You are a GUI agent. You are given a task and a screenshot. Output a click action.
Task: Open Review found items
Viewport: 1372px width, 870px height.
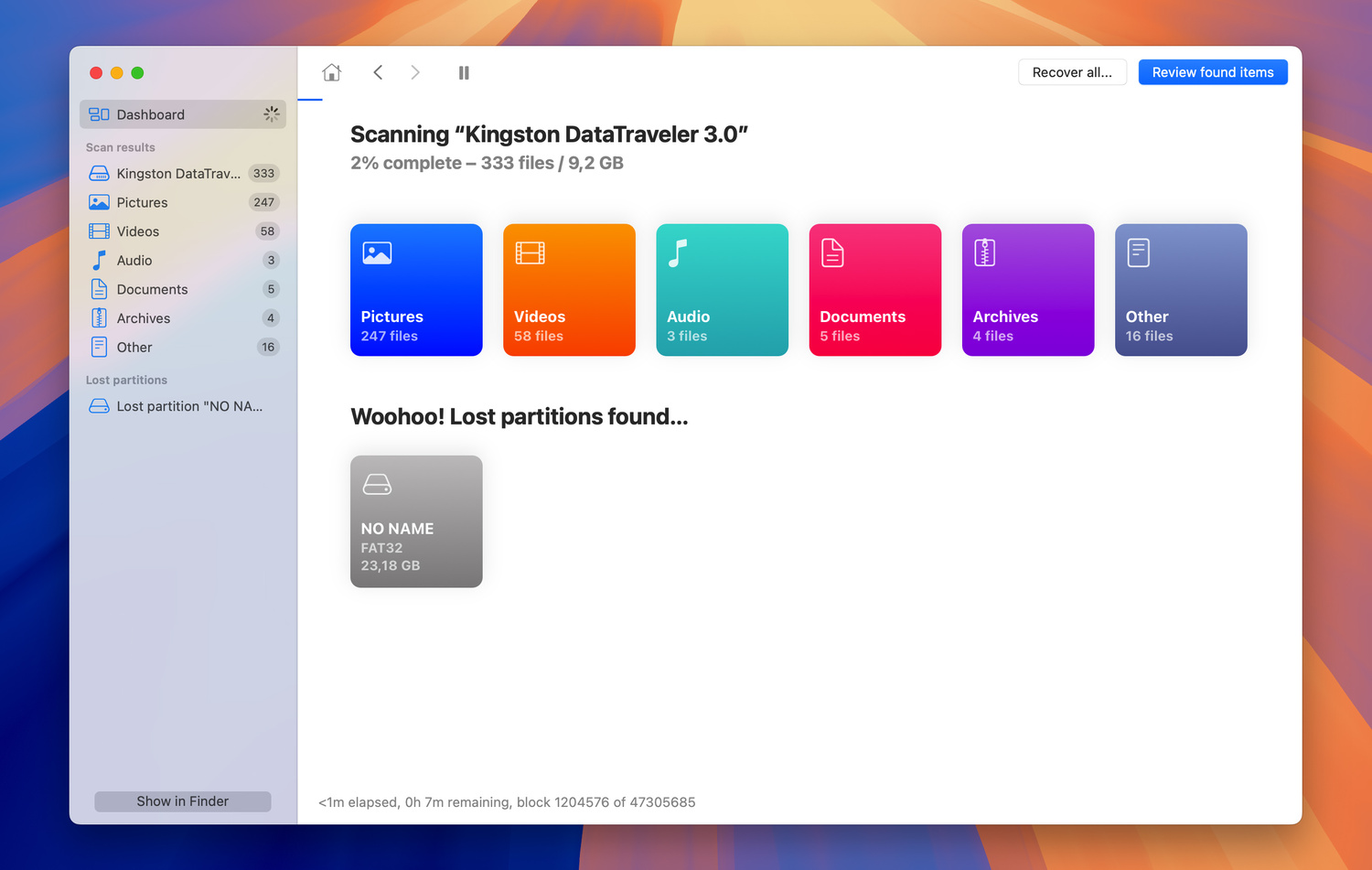click(x=1213, y=72)
